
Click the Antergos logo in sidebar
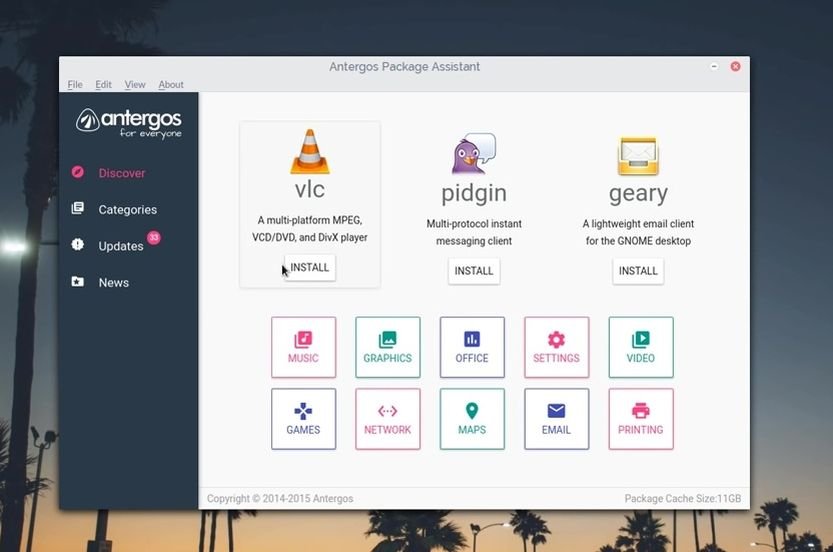(x=129, y=123)
